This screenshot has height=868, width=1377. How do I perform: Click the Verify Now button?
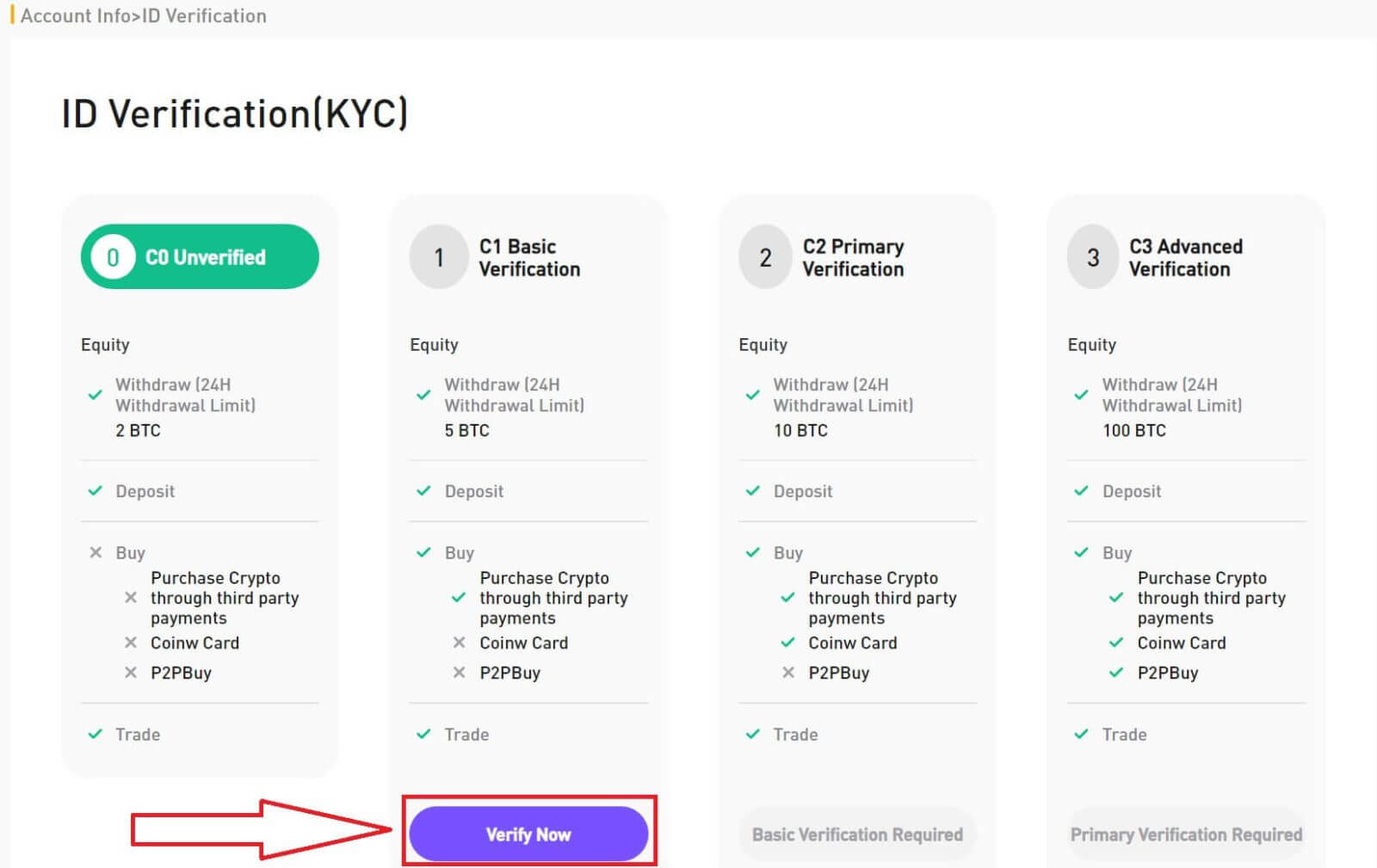528,834
